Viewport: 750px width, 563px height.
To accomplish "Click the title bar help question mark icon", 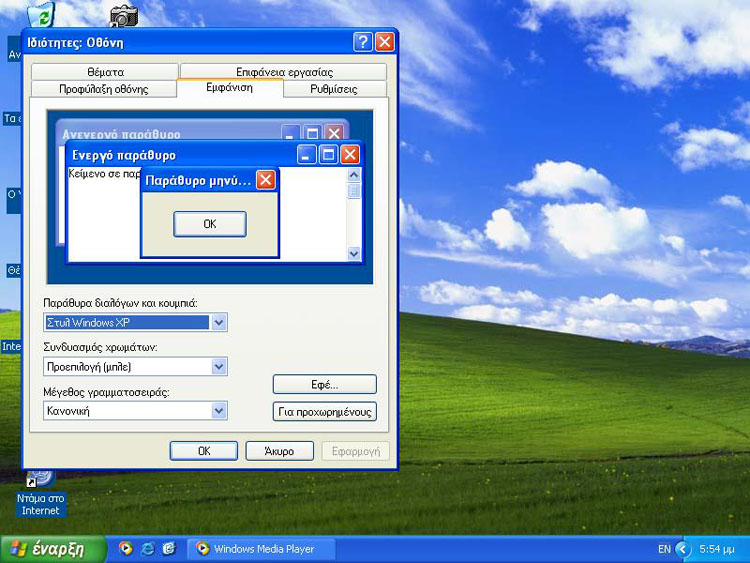I will (x=363, y=42).
